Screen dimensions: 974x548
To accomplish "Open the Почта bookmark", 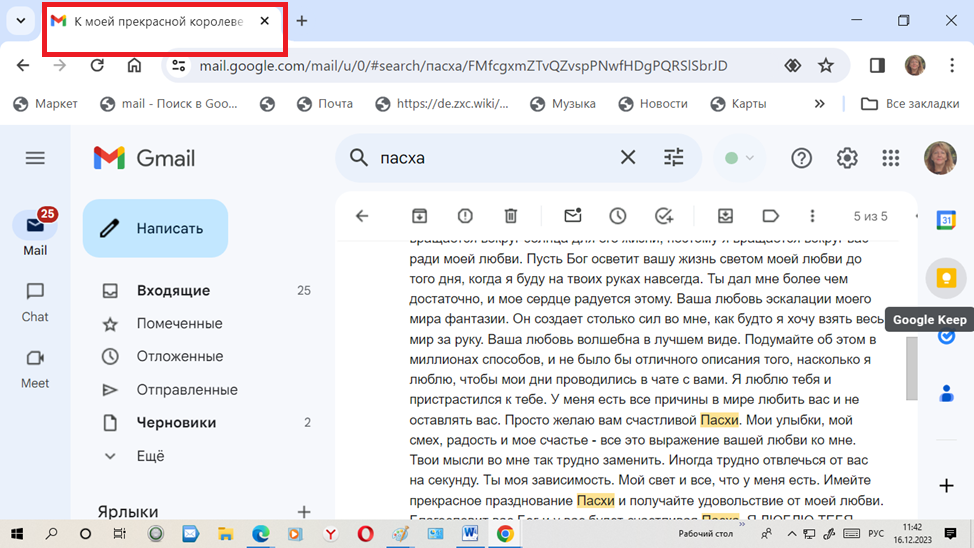I will point(325,104).
